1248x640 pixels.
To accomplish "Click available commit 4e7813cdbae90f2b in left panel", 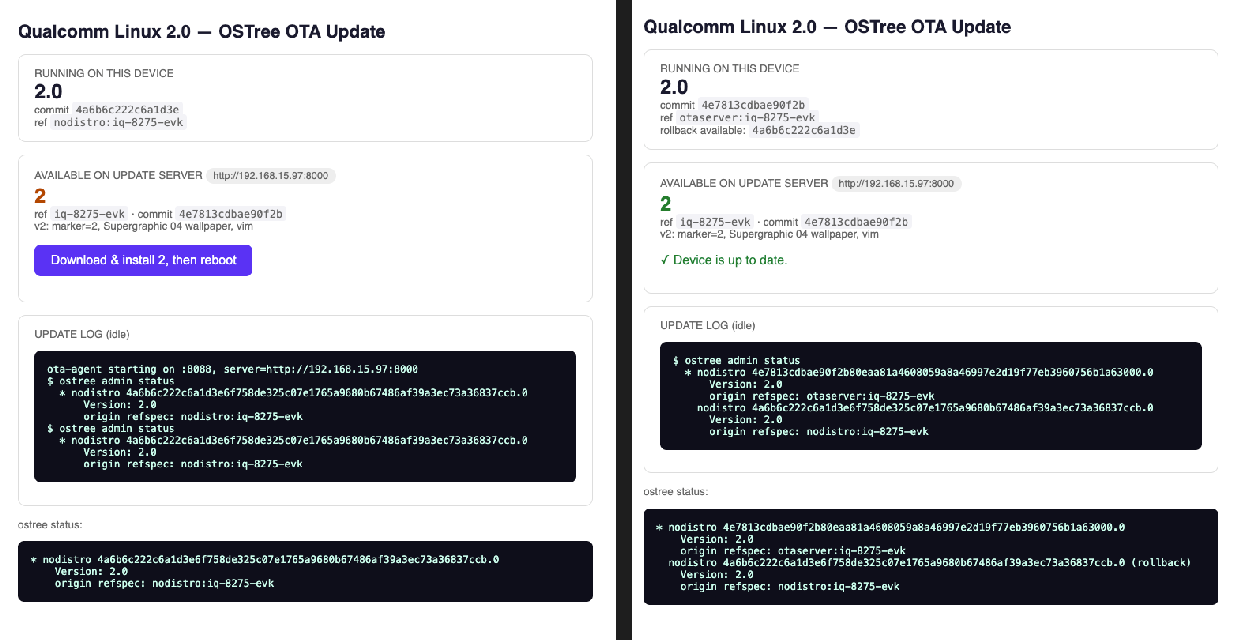I will pyautogui.click(x=230, y=214).
